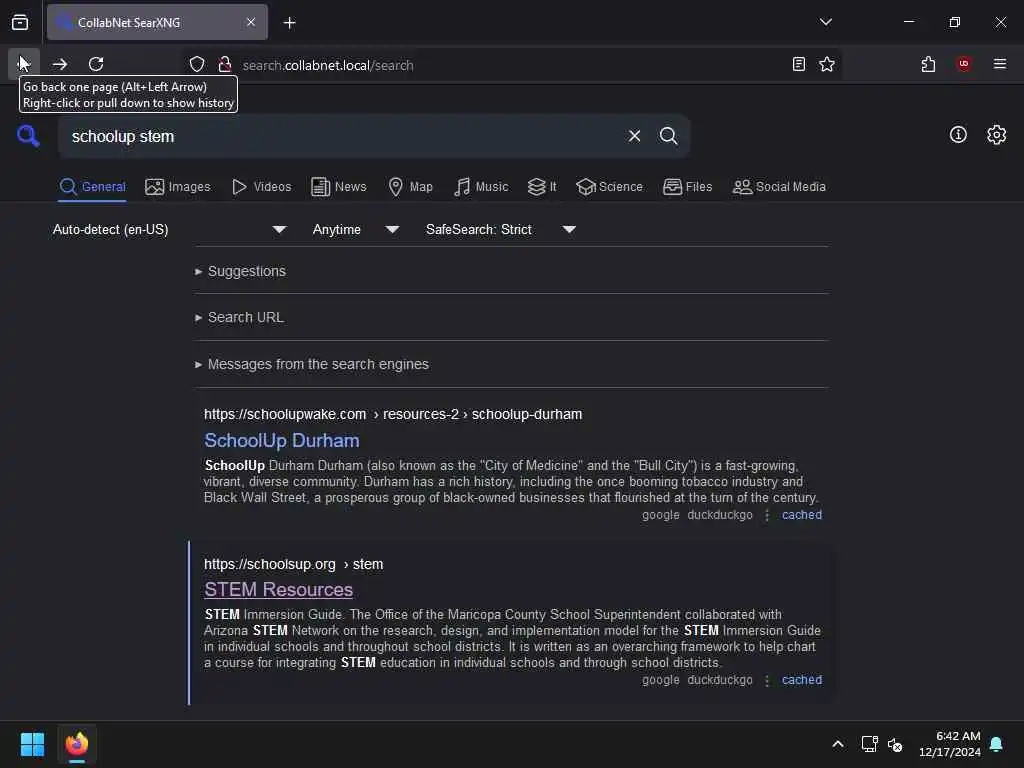Close the CollabNet SearXNG tab
The width and height of the screenshot is (1024, 768).
click(251, 22)
